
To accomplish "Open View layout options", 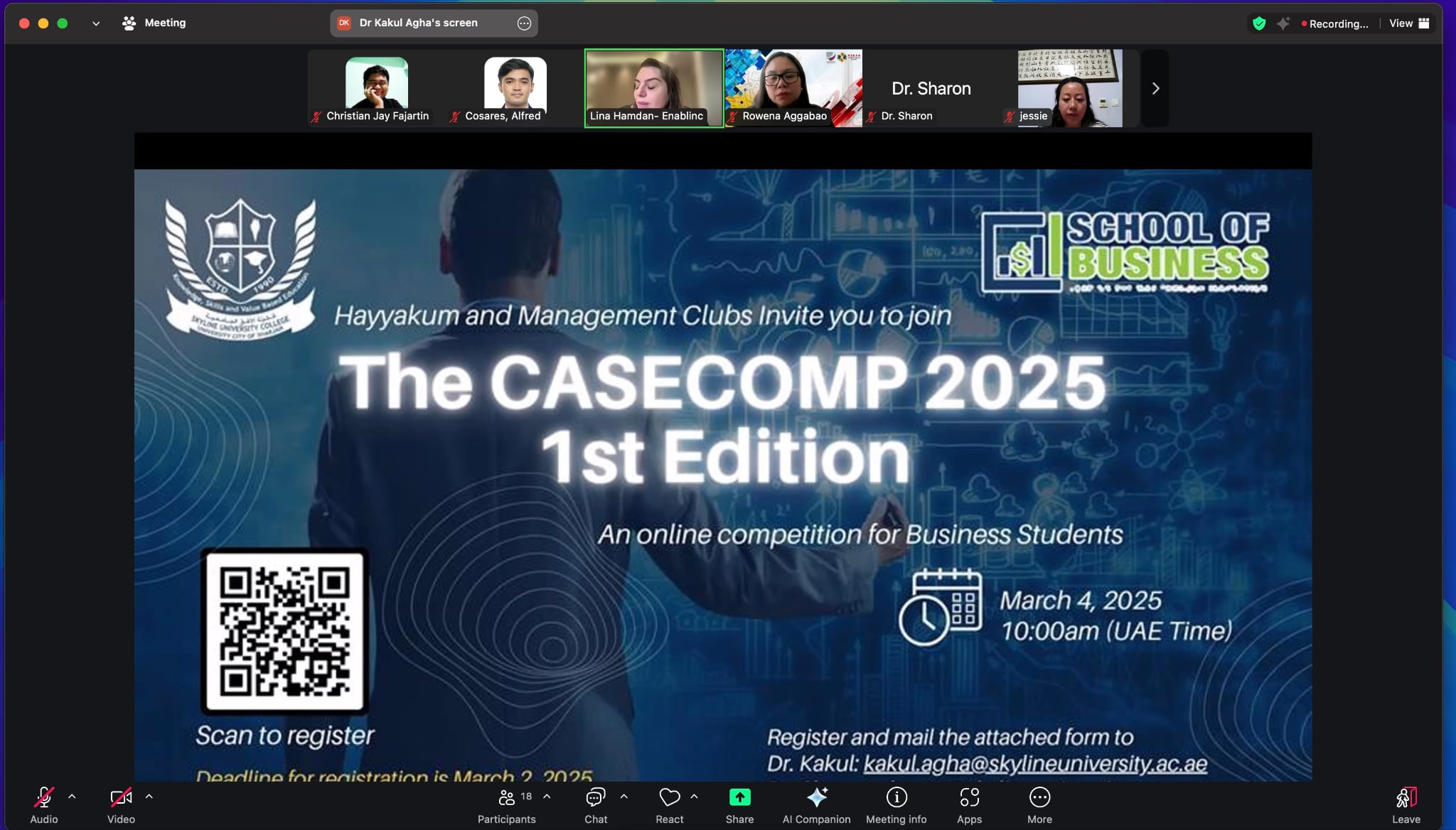I will point(1402,23).
